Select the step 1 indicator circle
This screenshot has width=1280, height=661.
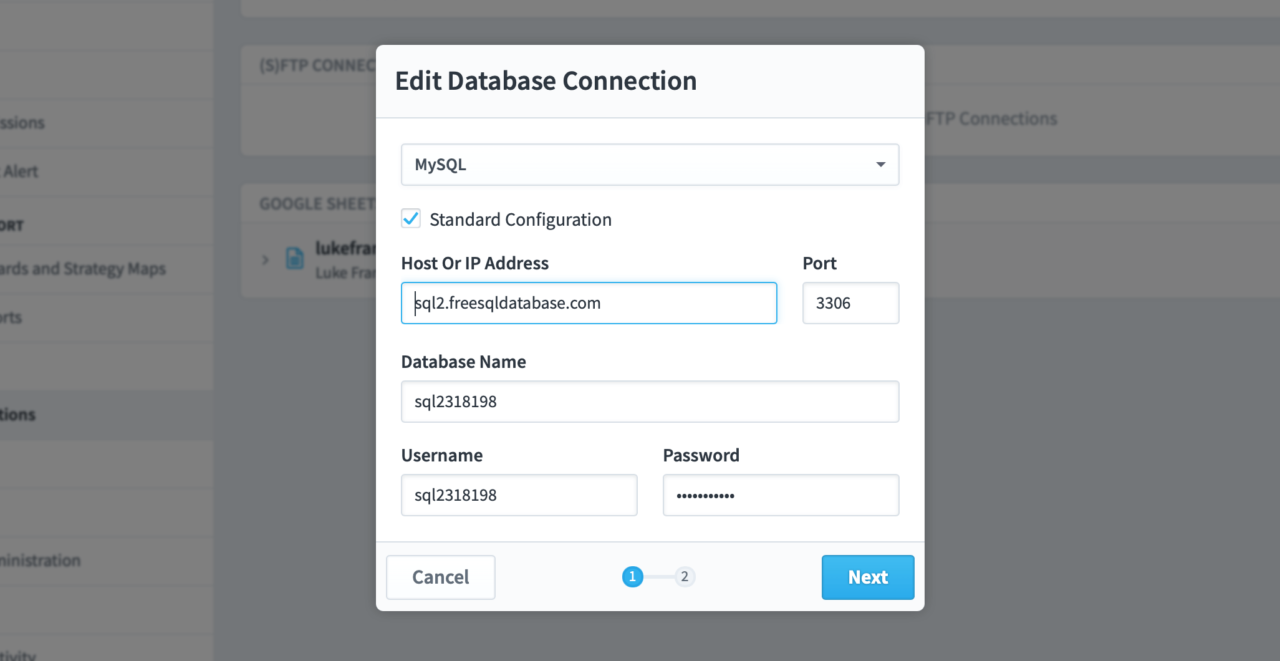pyautogui.click(x=632, y=576)
